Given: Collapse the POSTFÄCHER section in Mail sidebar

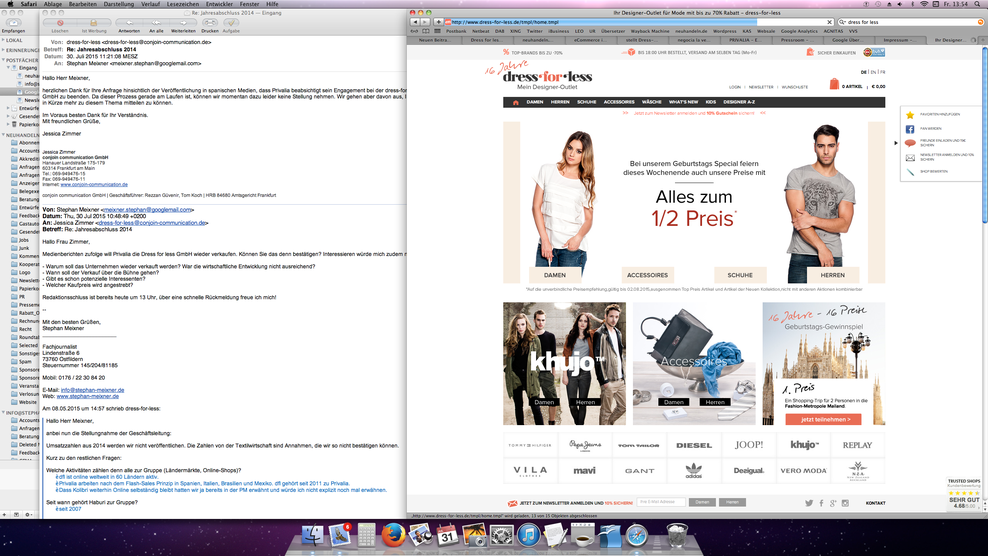Looking at the screenshot, I should 3,60.
